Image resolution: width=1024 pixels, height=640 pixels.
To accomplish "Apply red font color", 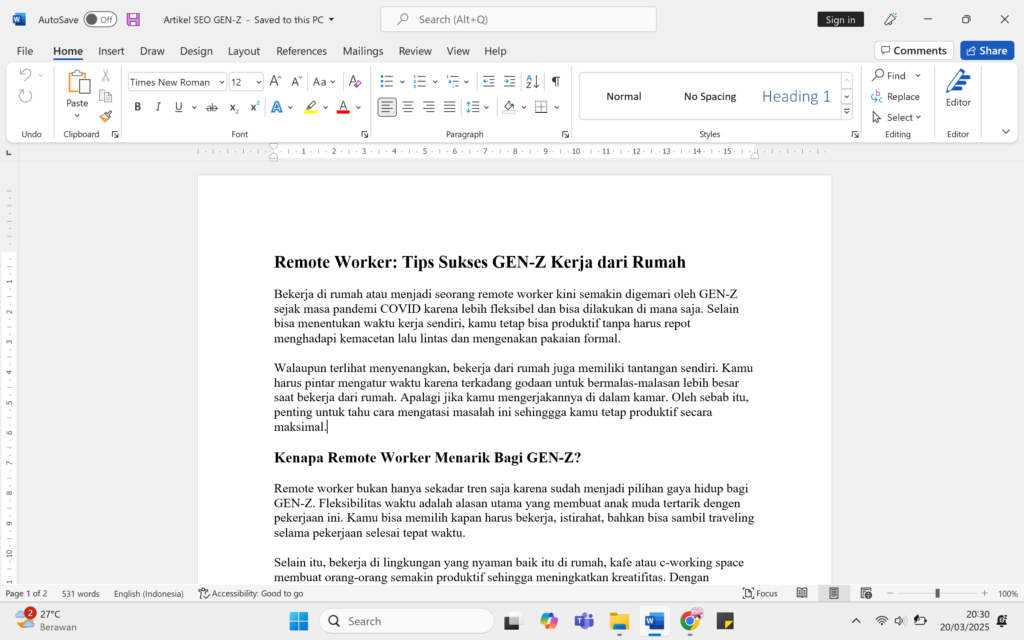I will [343, 107].
